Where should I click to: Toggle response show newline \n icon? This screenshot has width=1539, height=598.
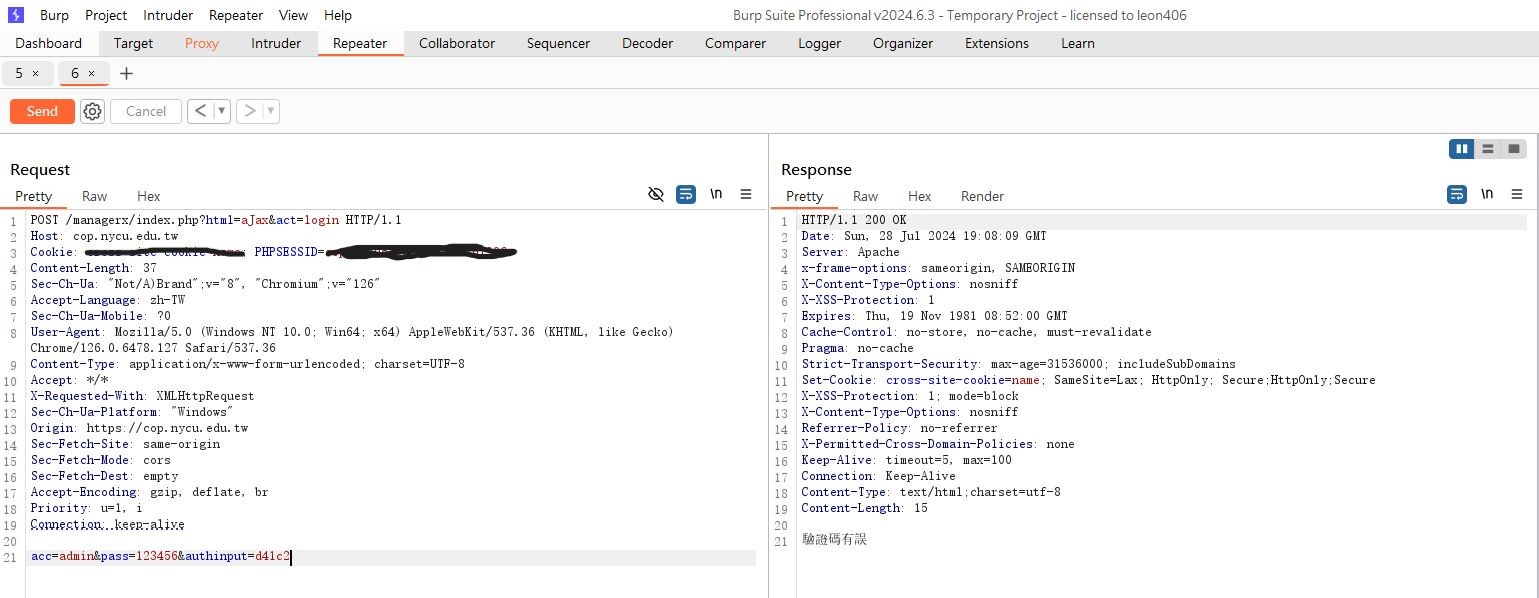(x=1487, y=194)
